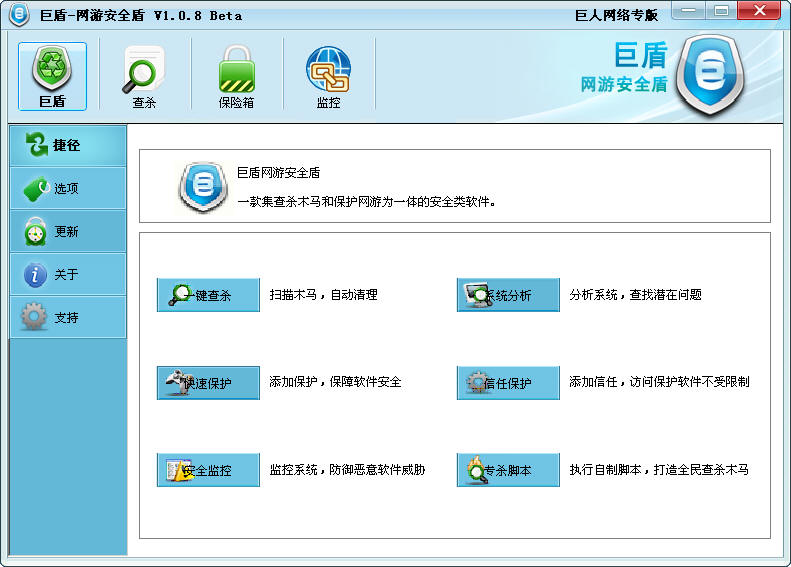Click text 执行自制脚本，打造全民查杀木马
This screenshot has height=567, width=791.
[659, 470]
